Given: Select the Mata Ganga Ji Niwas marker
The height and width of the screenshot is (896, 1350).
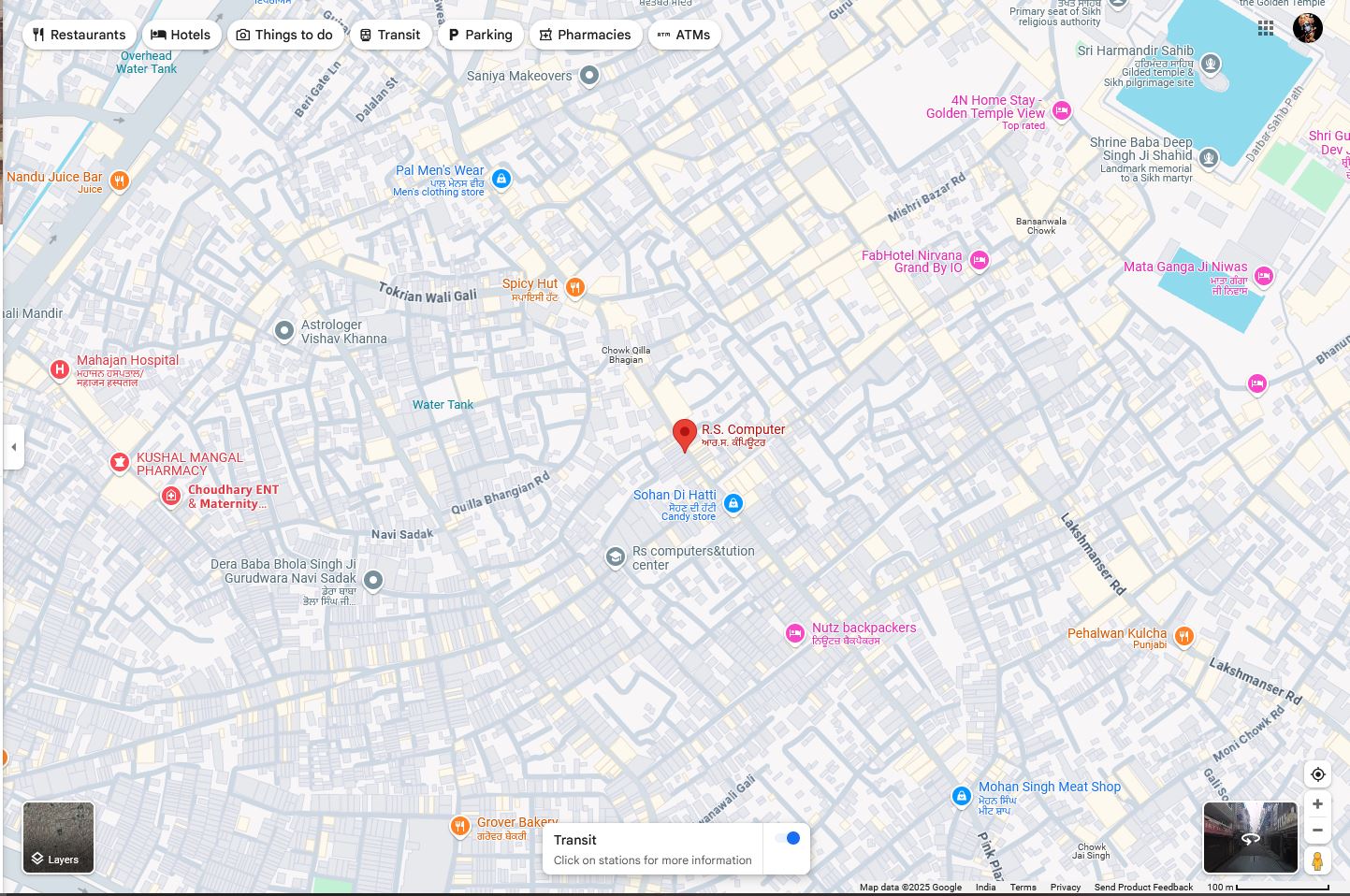Looking at the screenshot, I should [1264, 276].
